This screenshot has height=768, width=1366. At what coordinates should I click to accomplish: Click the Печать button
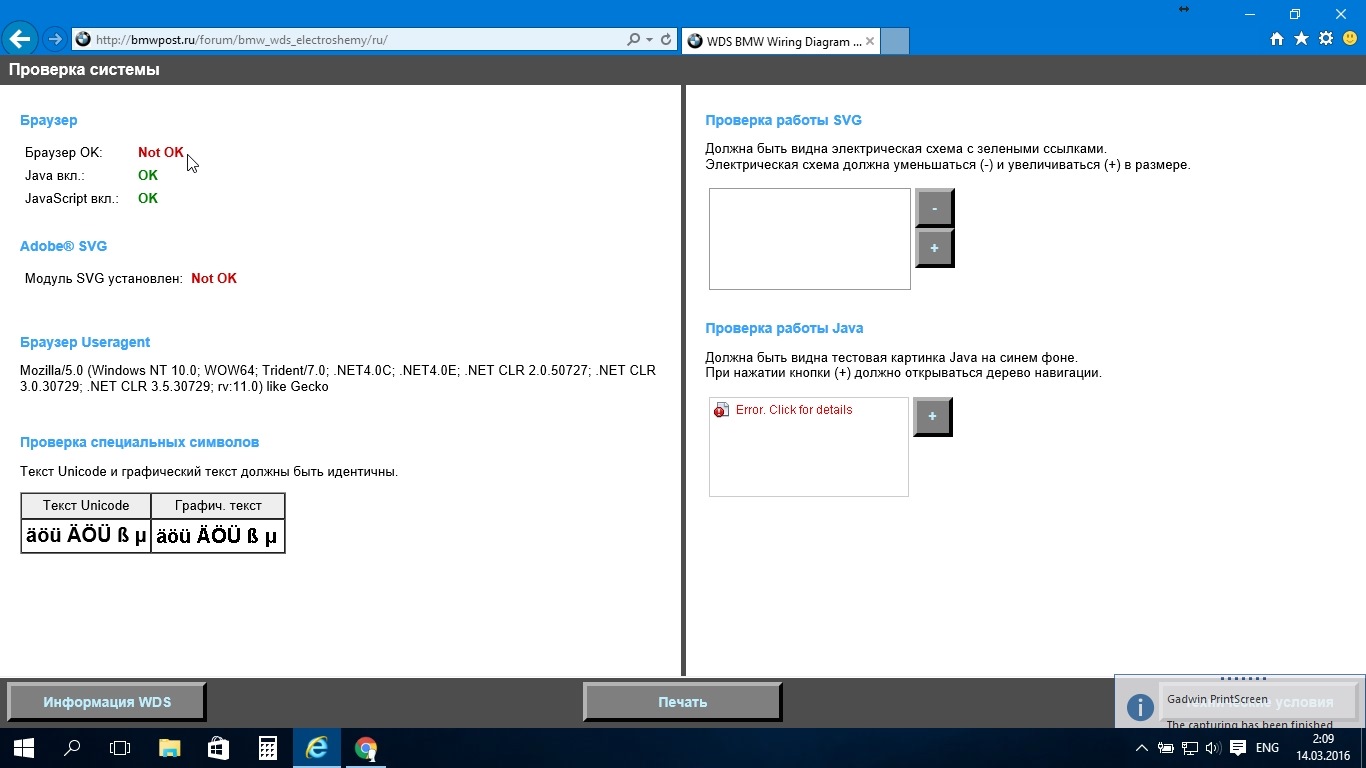coord(682,702)
